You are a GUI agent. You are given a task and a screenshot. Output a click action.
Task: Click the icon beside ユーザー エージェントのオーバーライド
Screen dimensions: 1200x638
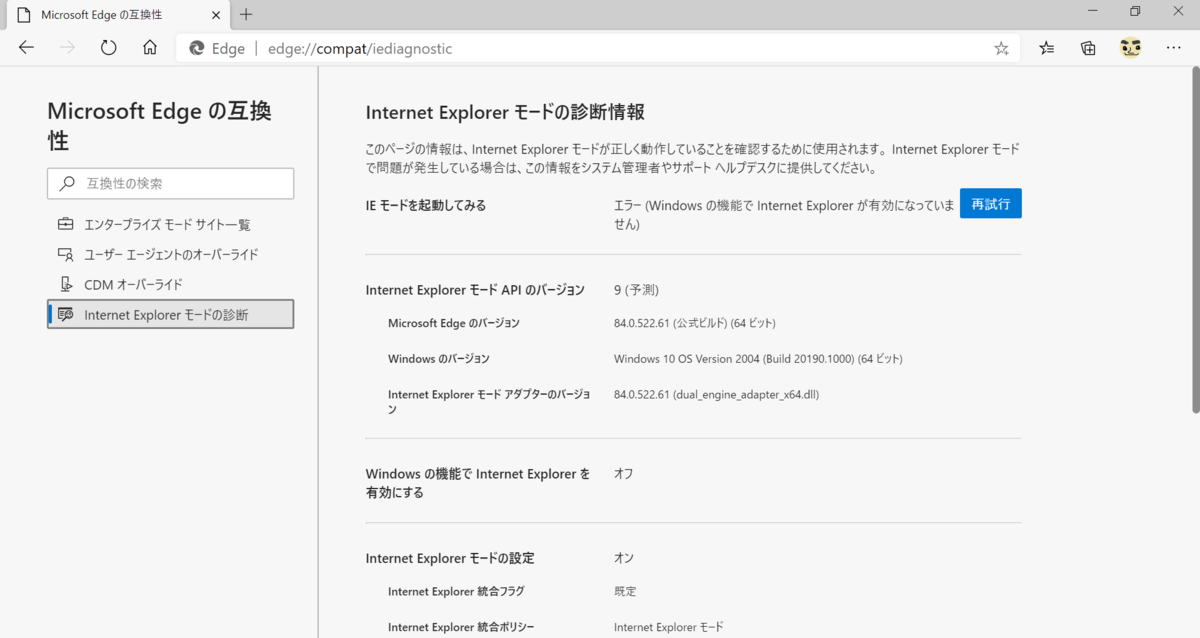coord(66,255)
